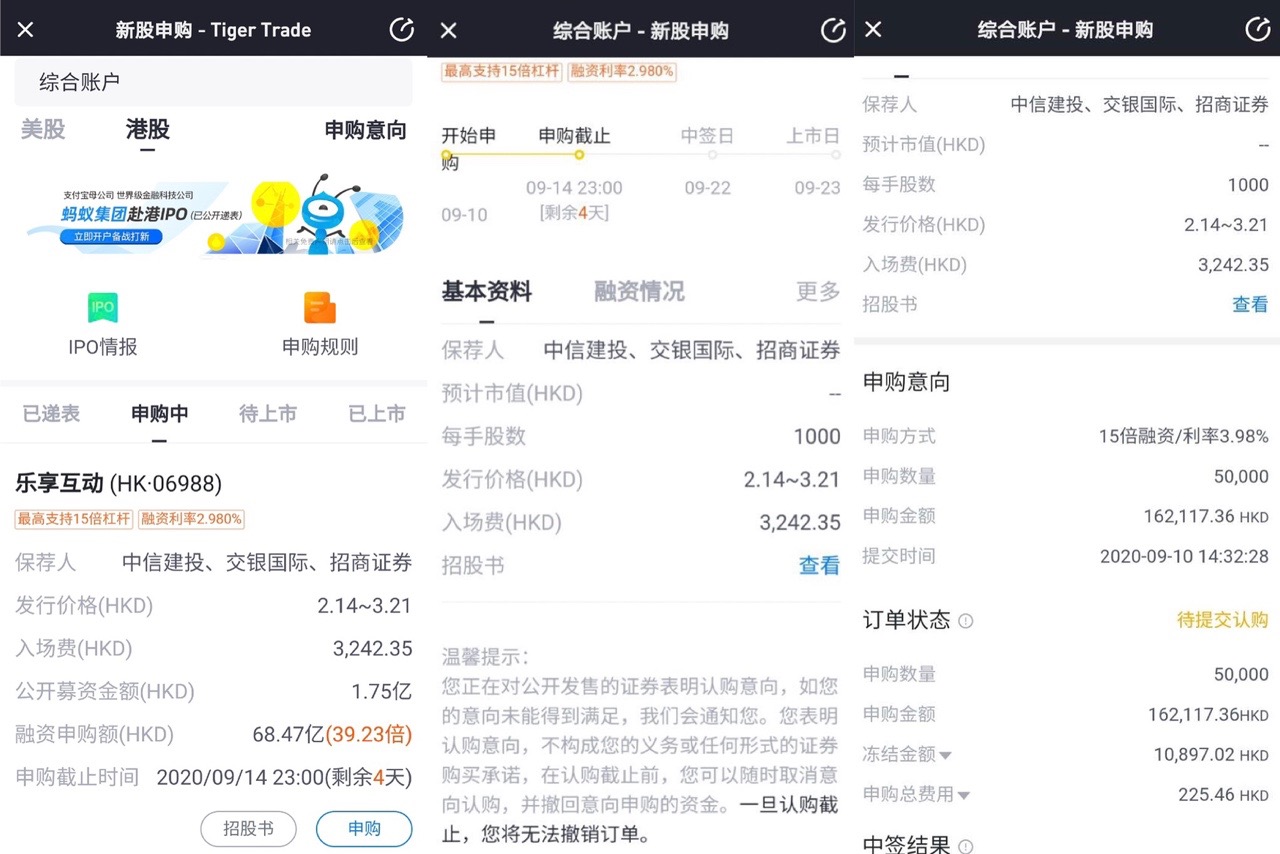Tap 查看 prospectus link in middle panel
Screen dimensions: 1280x854
[x=819, y=566]
